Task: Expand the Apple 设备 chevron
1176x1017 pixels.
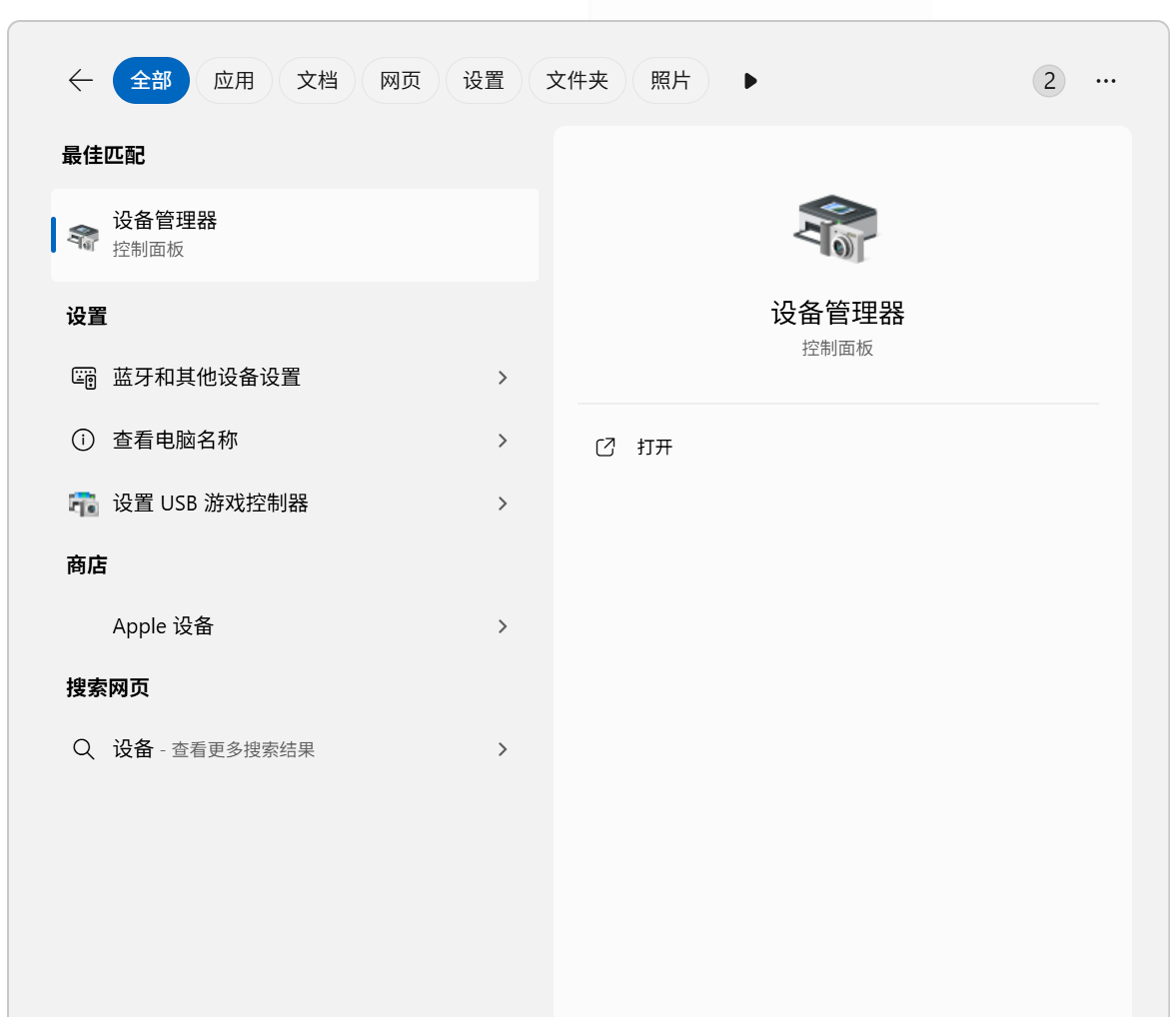Action: point(504,626)
